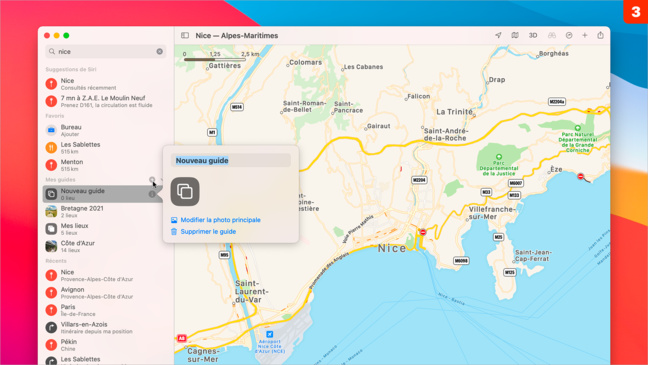The image size is (648, 365).
Task: Click the Gattières map label
Action: coord(225,65)
